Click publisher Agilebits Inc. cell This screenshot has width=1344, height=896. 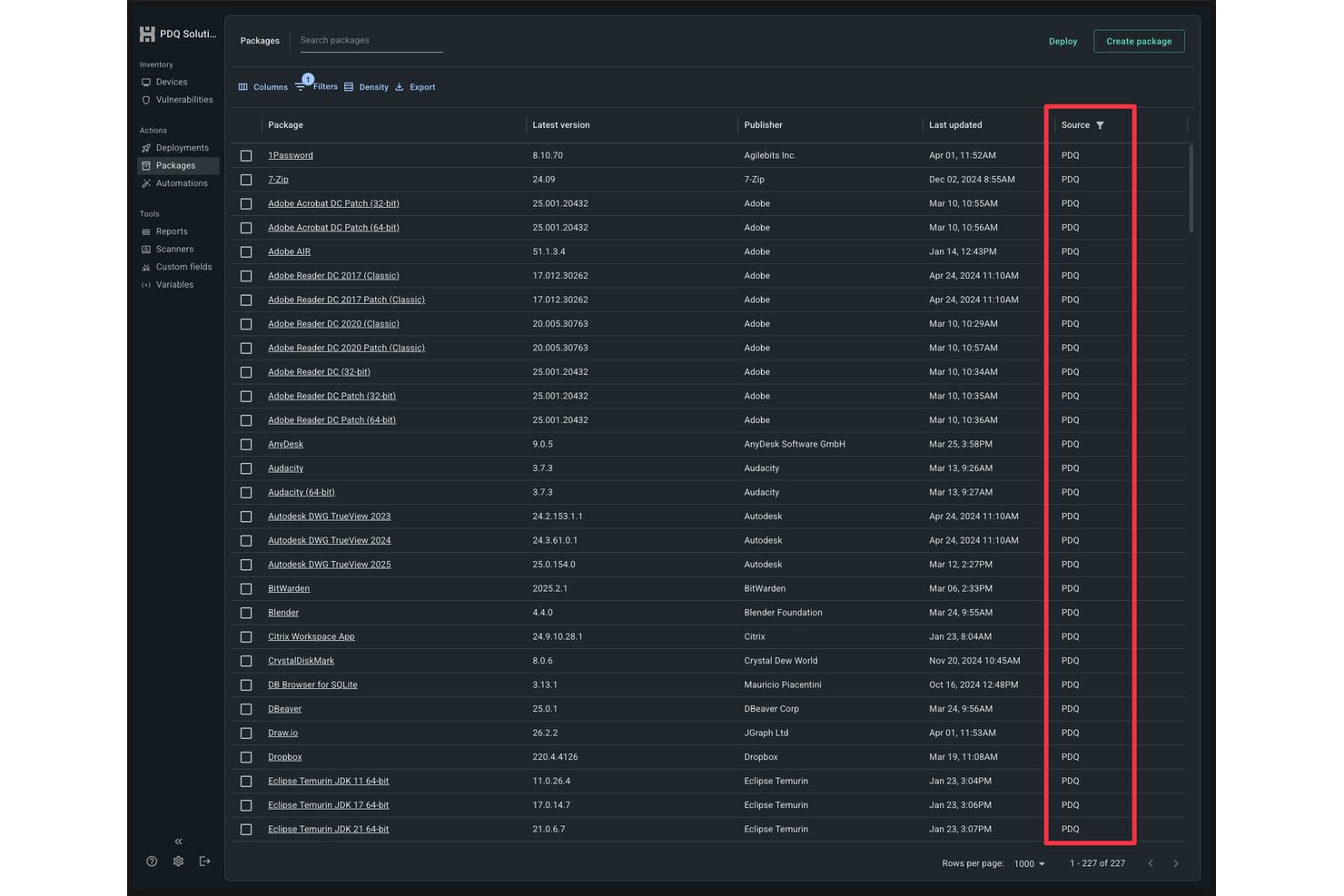[770, 155]
